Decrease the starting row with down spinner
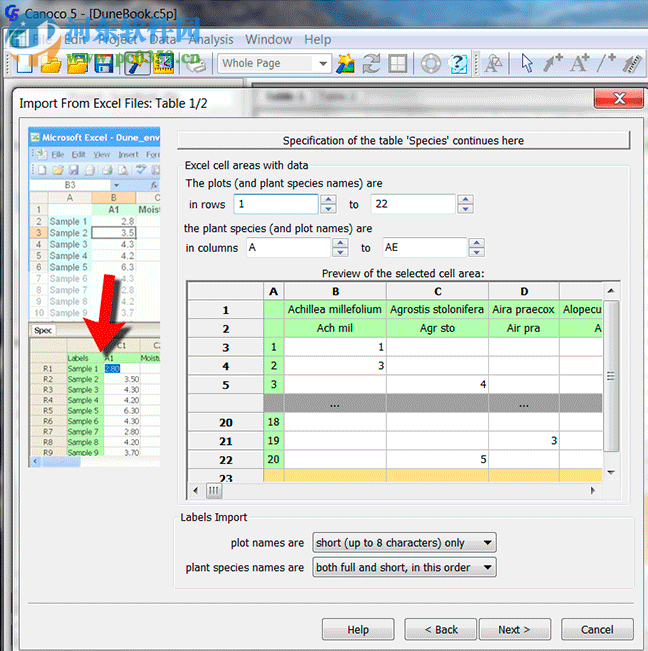Image resolution: width=648 pixels, height=651 pixels. [x=328, y=209]
